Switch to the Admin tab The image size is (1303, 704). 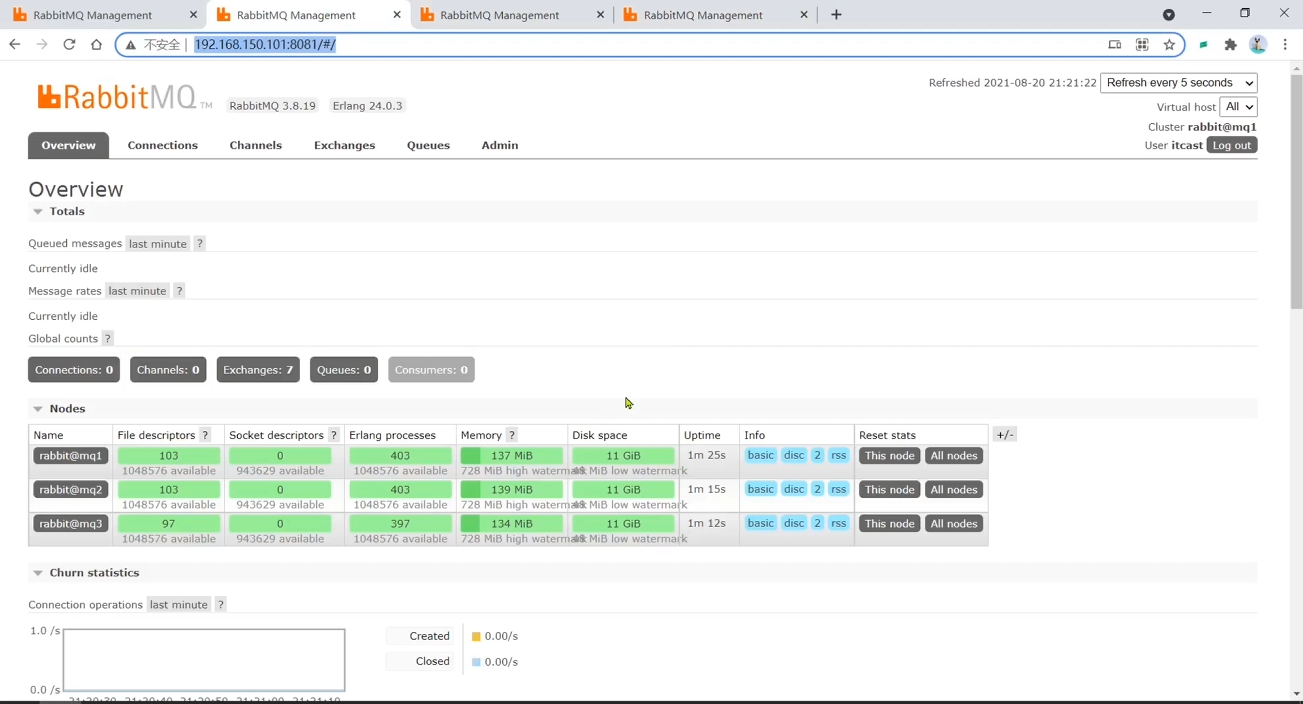(x=500, y=145)
